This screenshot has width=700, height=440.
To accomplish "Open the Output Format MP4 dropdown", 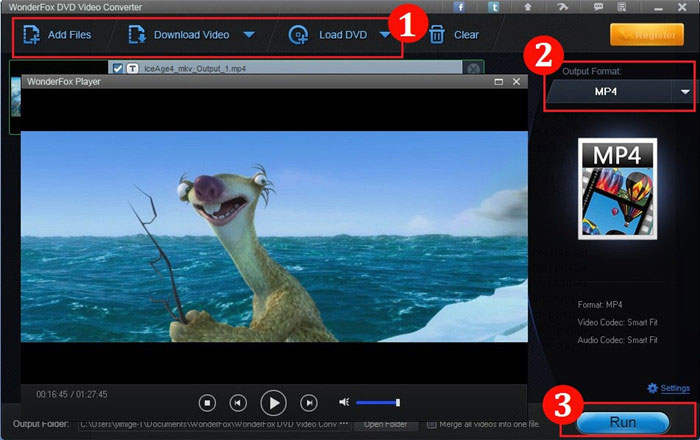I will click(x=621, y=91).
